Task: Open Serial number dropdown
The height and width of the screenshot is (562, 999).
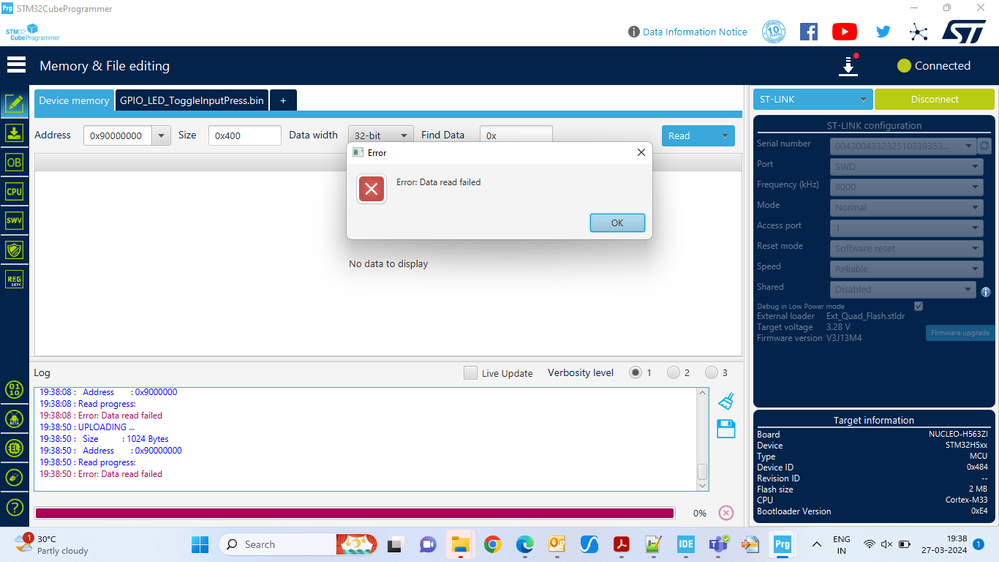Action: pyautogui.click(x=902, y=146)
